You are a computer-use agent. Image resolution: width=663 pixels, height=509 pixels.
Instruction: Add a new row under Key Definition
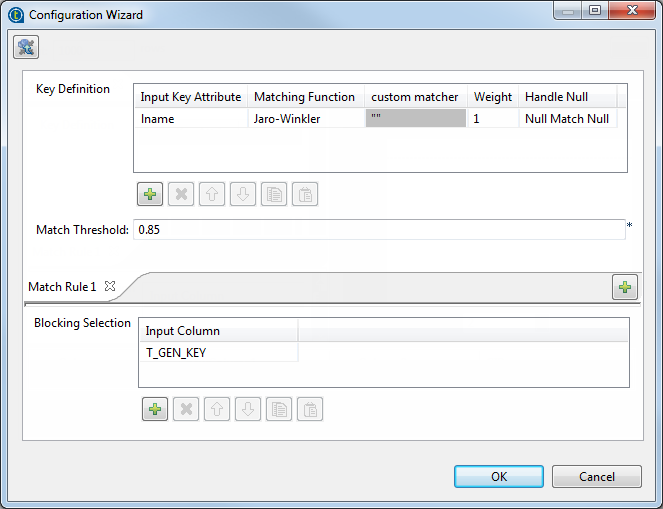tap(151, 194)
